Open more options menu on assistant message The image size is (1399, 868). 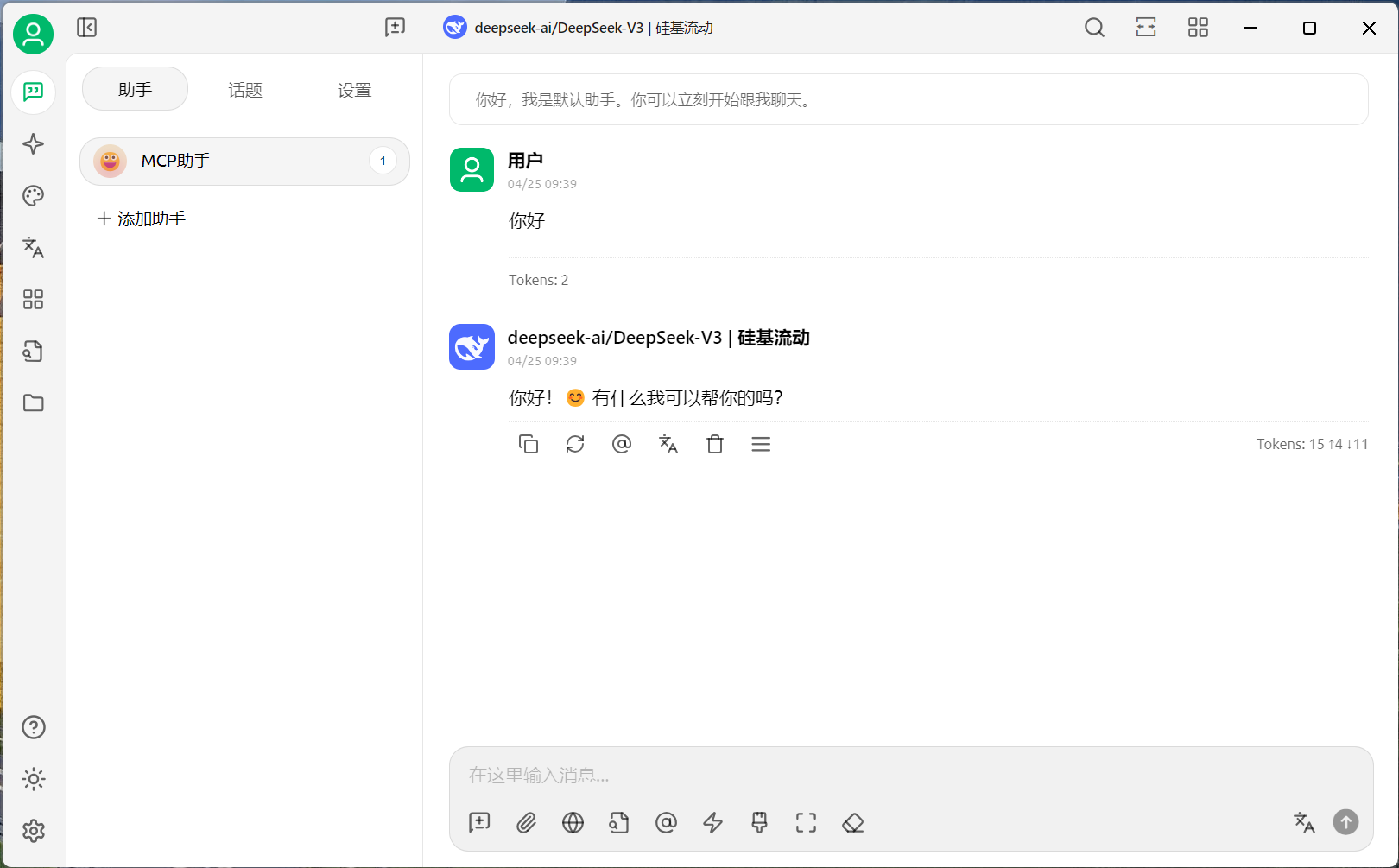[761, 444]
